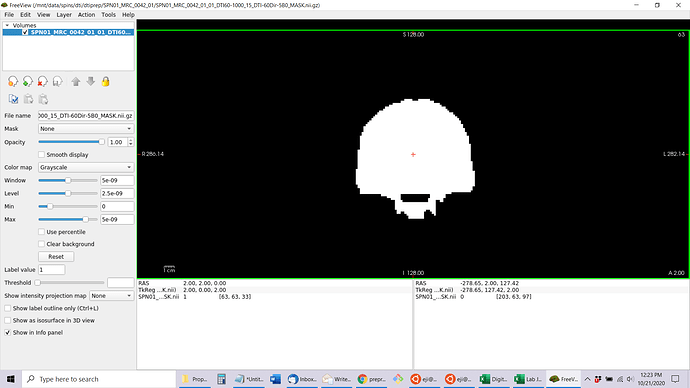Move layer up with up arrow icon

tap(76, 82)
